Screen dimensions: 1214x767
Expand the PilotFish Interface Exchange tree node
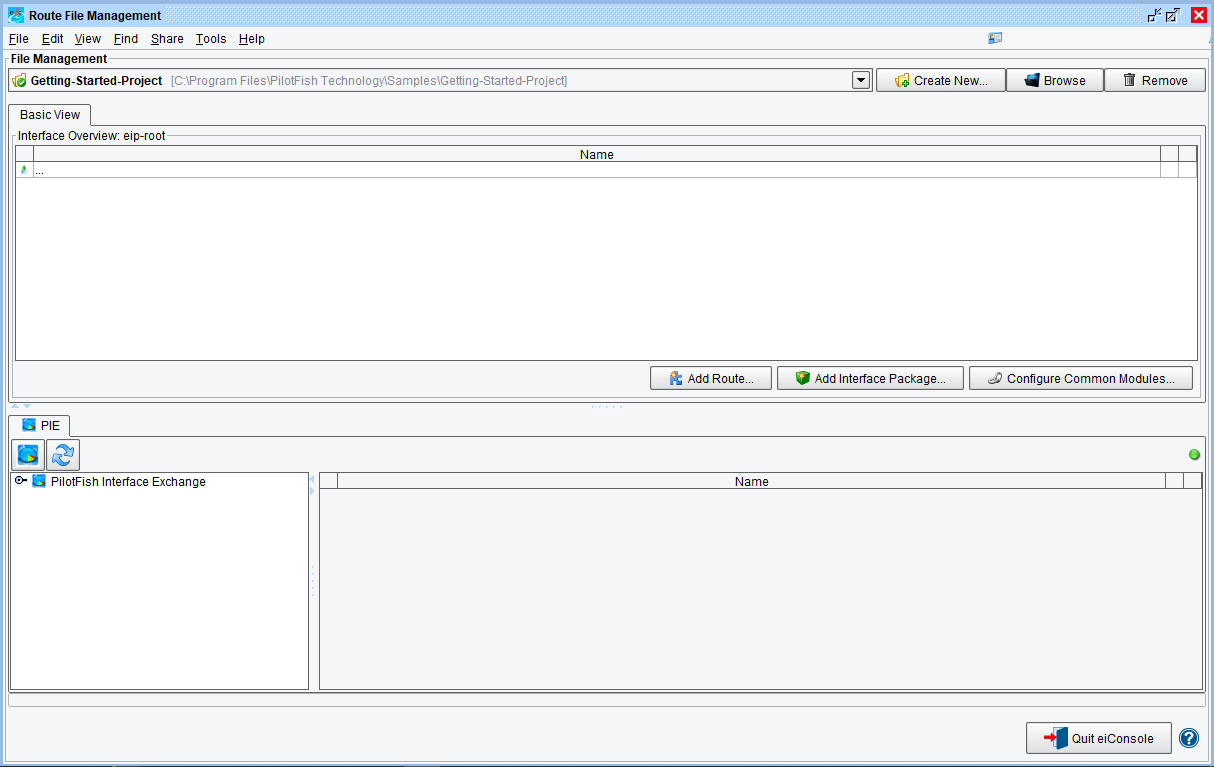[x=20, y=481]
